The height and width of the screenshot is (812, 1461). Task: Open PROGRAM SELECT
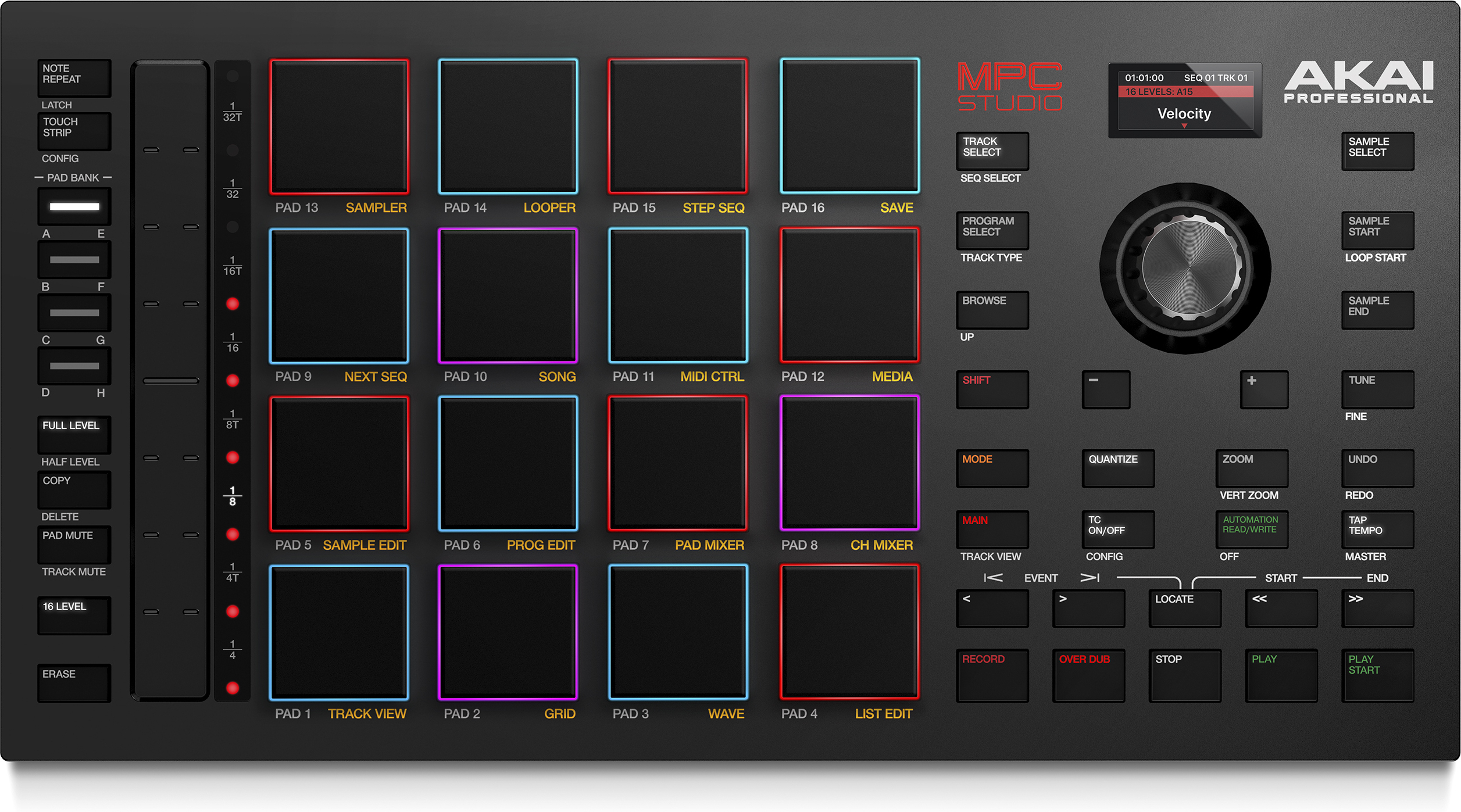991,231
